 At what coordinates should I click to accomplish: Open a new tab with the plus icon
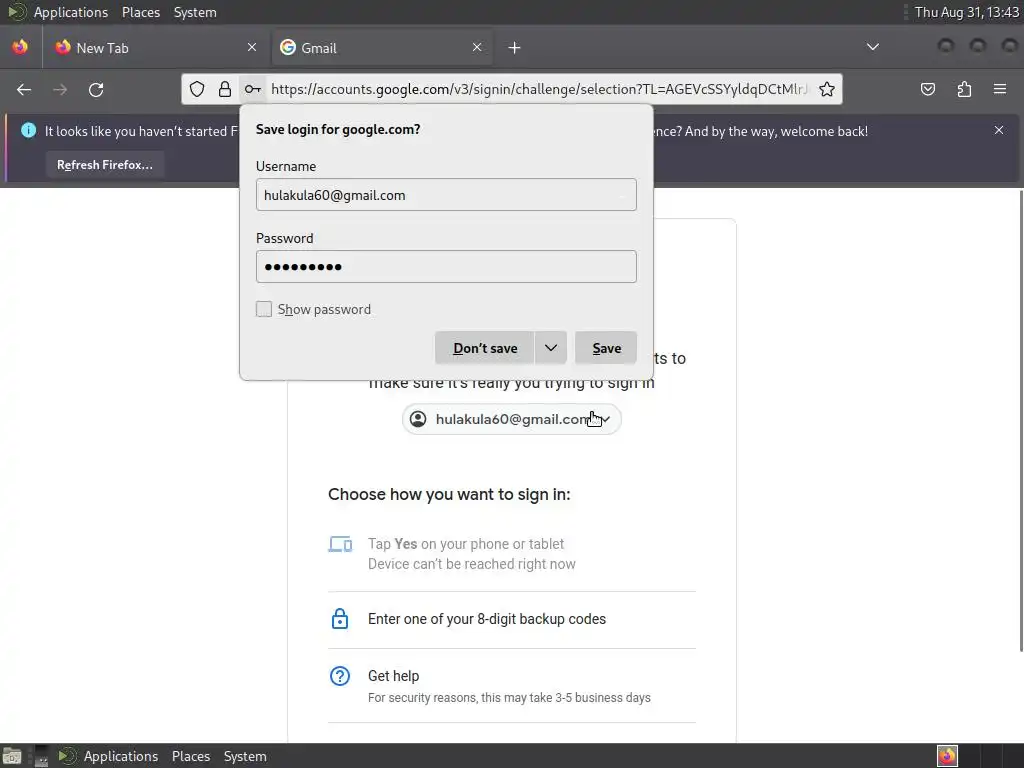[x=515, y=48]
